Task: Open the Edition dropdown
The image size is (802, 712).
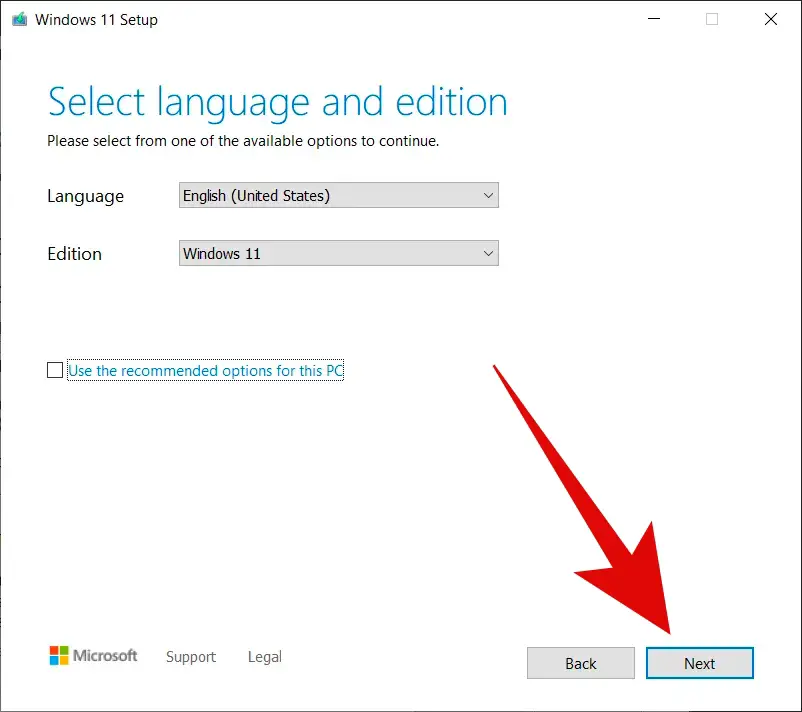Action: coord(339,253)
